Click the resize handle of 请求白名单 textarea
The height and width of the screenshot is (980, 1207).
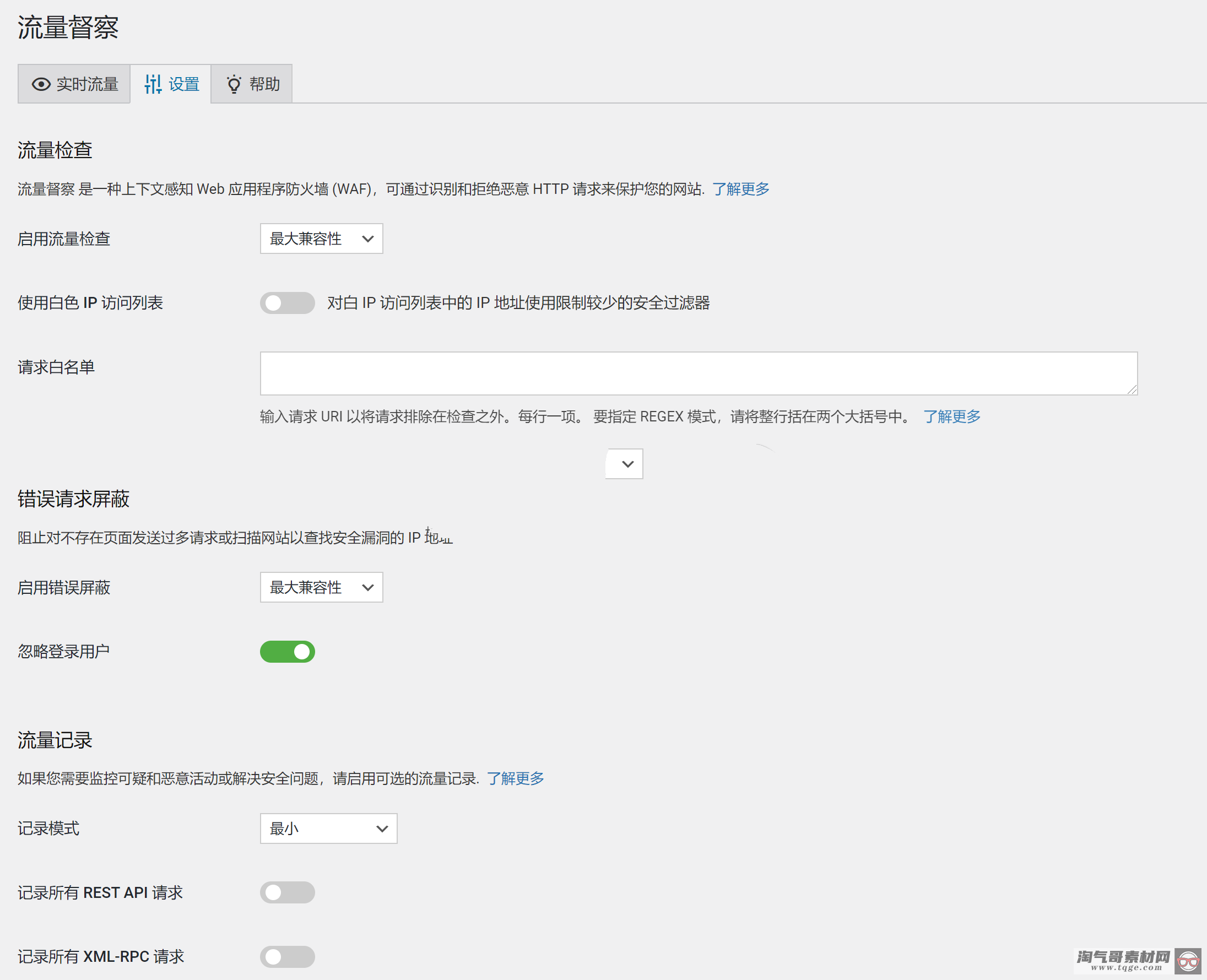point(1132,389)
